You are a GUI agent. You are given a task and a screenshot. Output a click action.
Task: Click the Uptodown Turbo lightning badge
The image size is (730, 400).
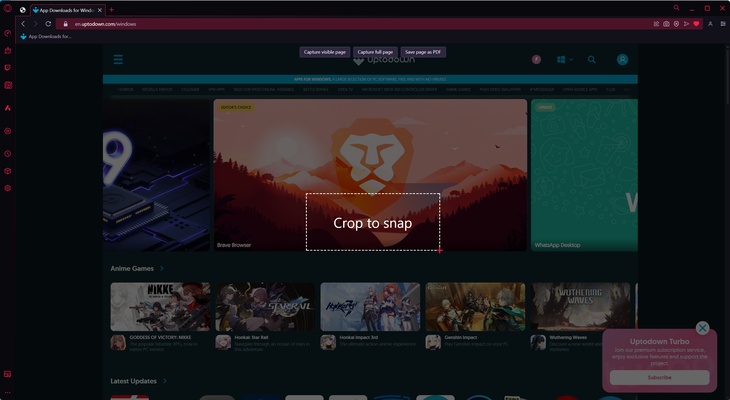pyautogui.click(x=536, y=60)
